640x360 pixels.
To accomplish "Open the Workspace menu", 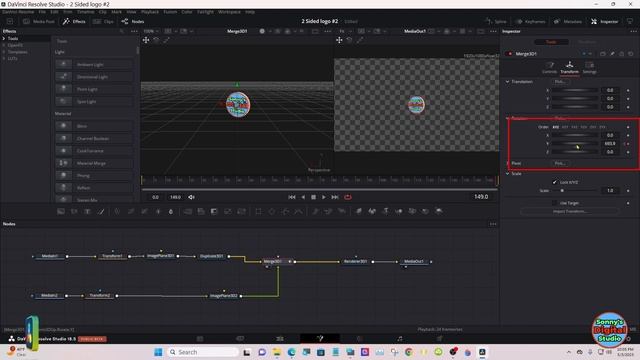I will coord(229,12).
